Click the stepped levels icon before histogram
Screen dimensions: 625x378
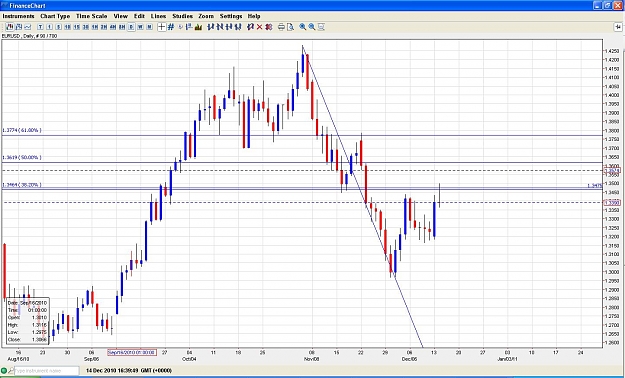(x=189, y=27)
